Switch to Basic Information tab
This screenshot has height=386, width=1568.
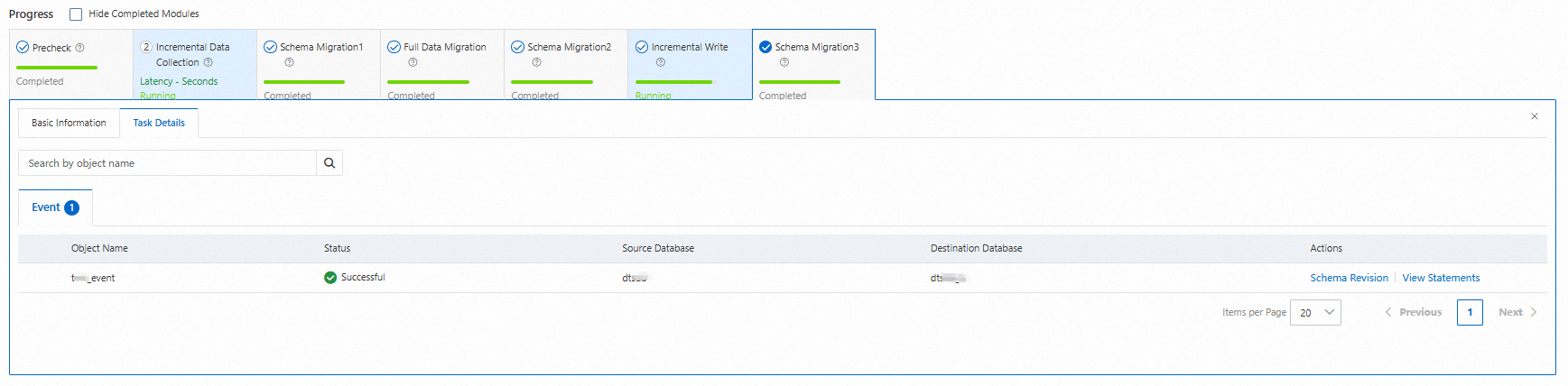tap(69, 123)
